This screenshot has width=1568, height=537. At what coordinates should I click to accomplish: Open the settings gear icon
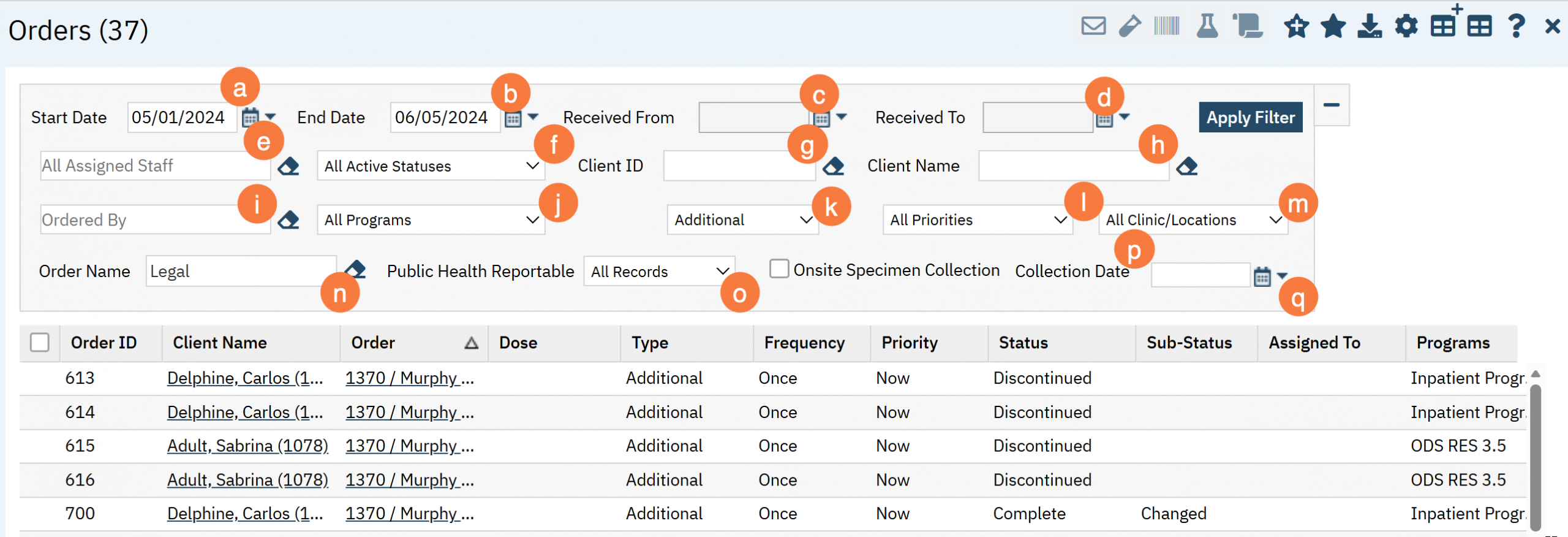pos(1406,26)
